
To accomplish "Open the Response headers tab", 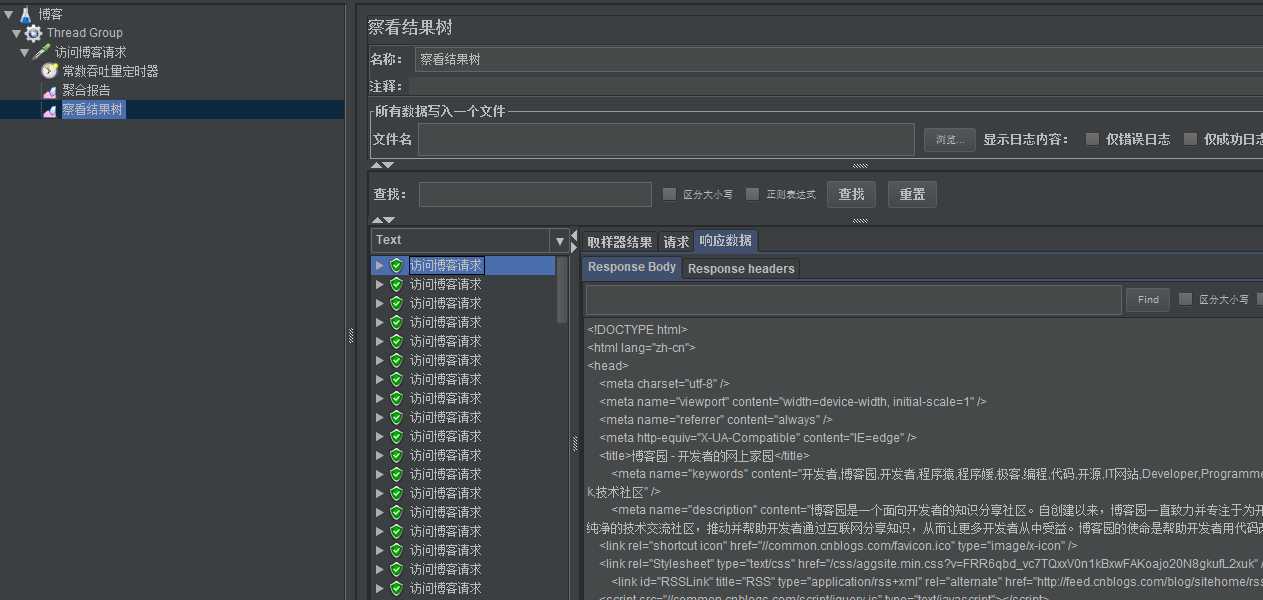I will pyautogui.click(x=741, y=268).
